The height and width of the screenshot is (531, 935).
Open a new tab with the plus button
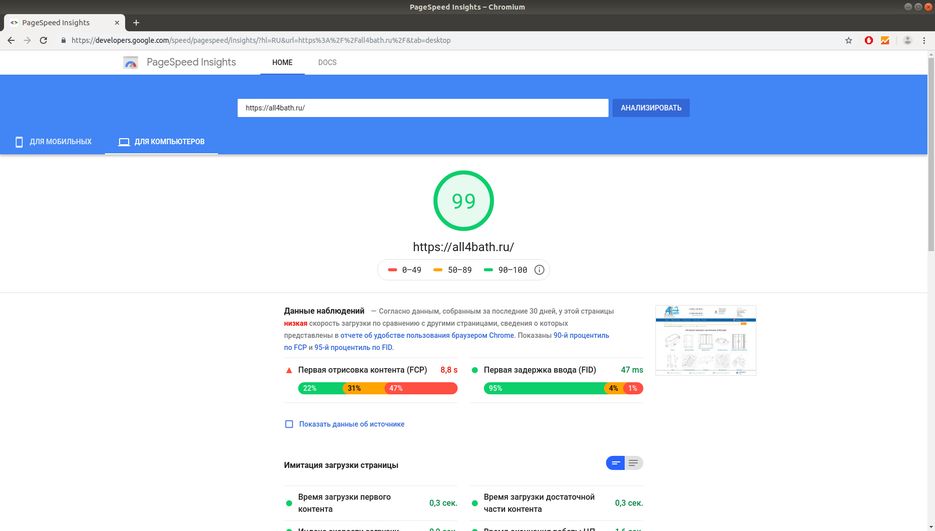pyautogui.click(x=136, y=23)
